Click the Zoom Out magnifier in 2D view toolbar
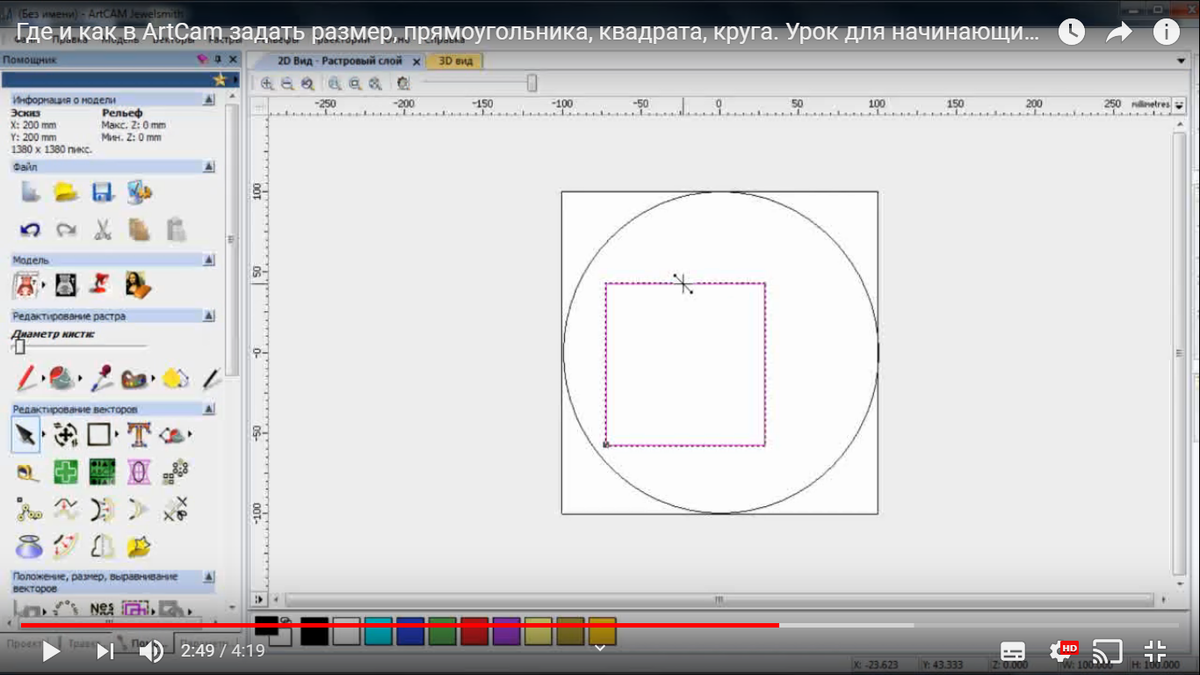This screenshot has width=1200, height=675. pos(287,84)
